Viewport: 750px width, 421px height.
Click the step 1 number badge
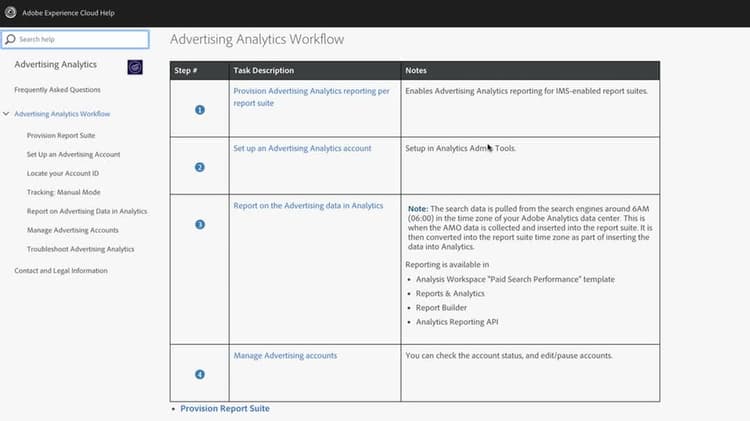[x=200, y=110]
